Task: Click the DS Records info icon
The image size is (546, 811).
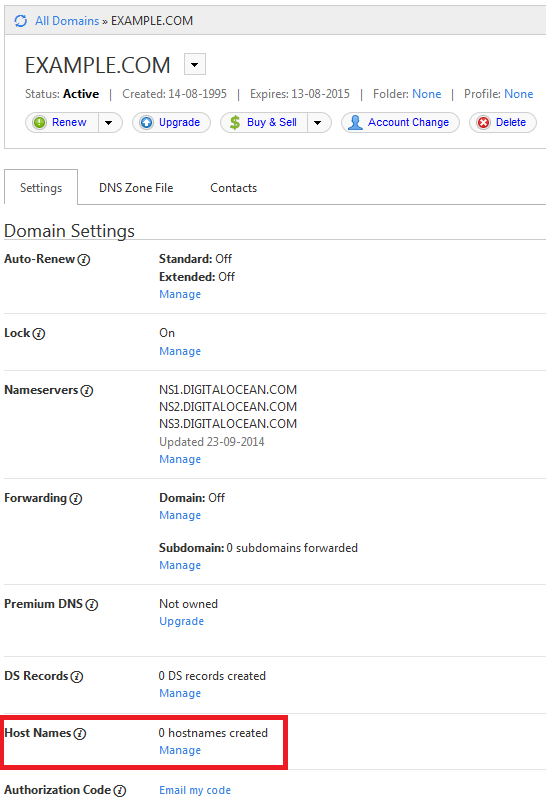Action: [77, 677]
